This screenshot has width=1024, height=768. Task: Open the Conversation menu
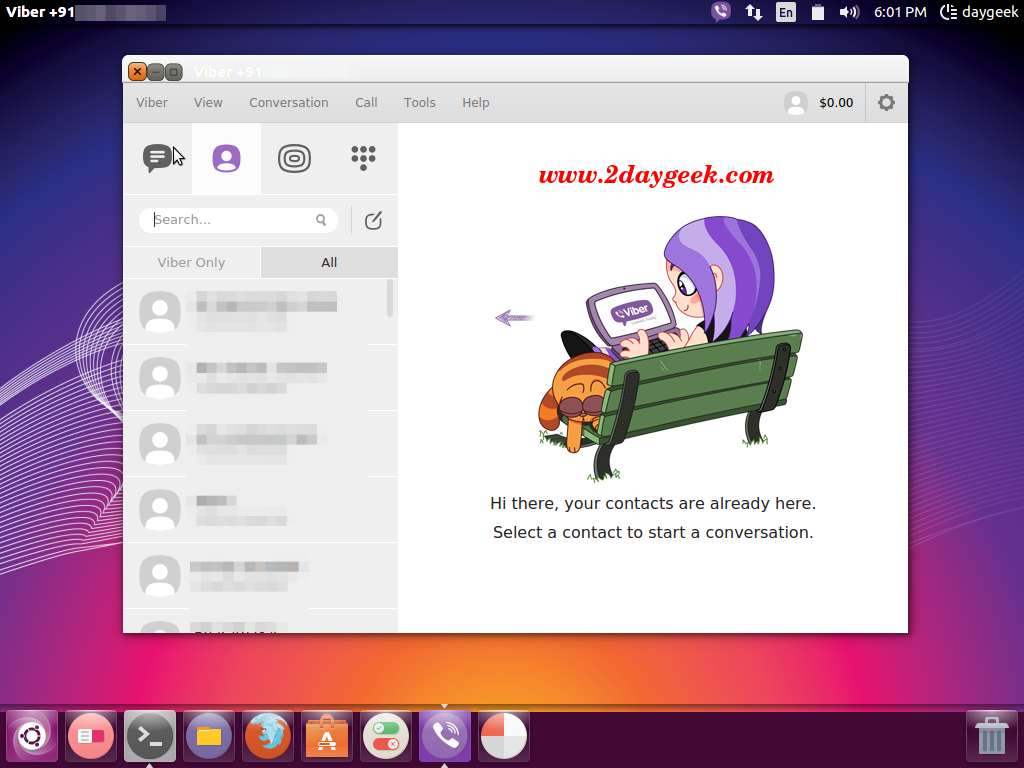coord(289,103)
